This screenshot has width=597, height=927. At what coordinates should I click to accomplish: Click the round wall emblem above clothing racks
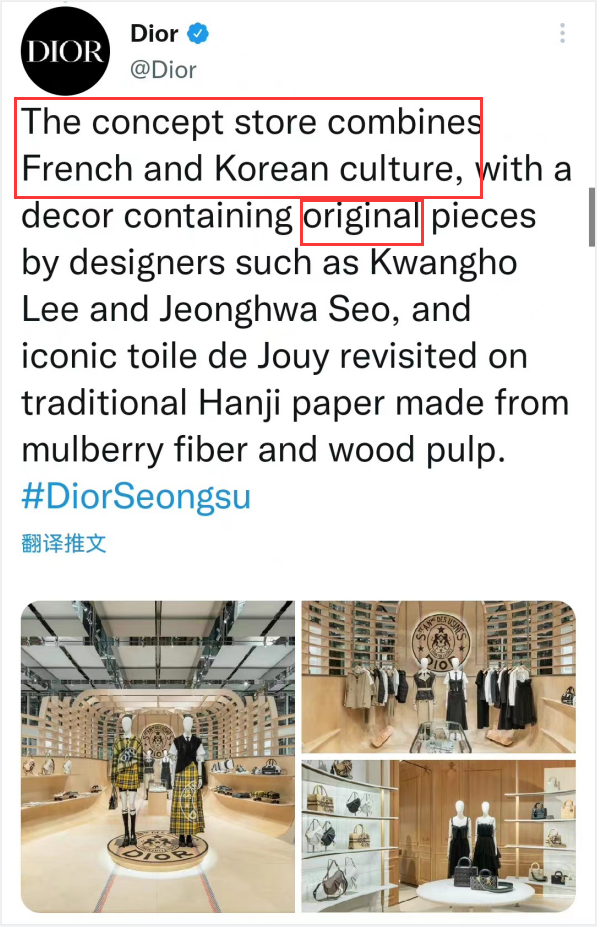pyautogui.click(x=440, y=642)
